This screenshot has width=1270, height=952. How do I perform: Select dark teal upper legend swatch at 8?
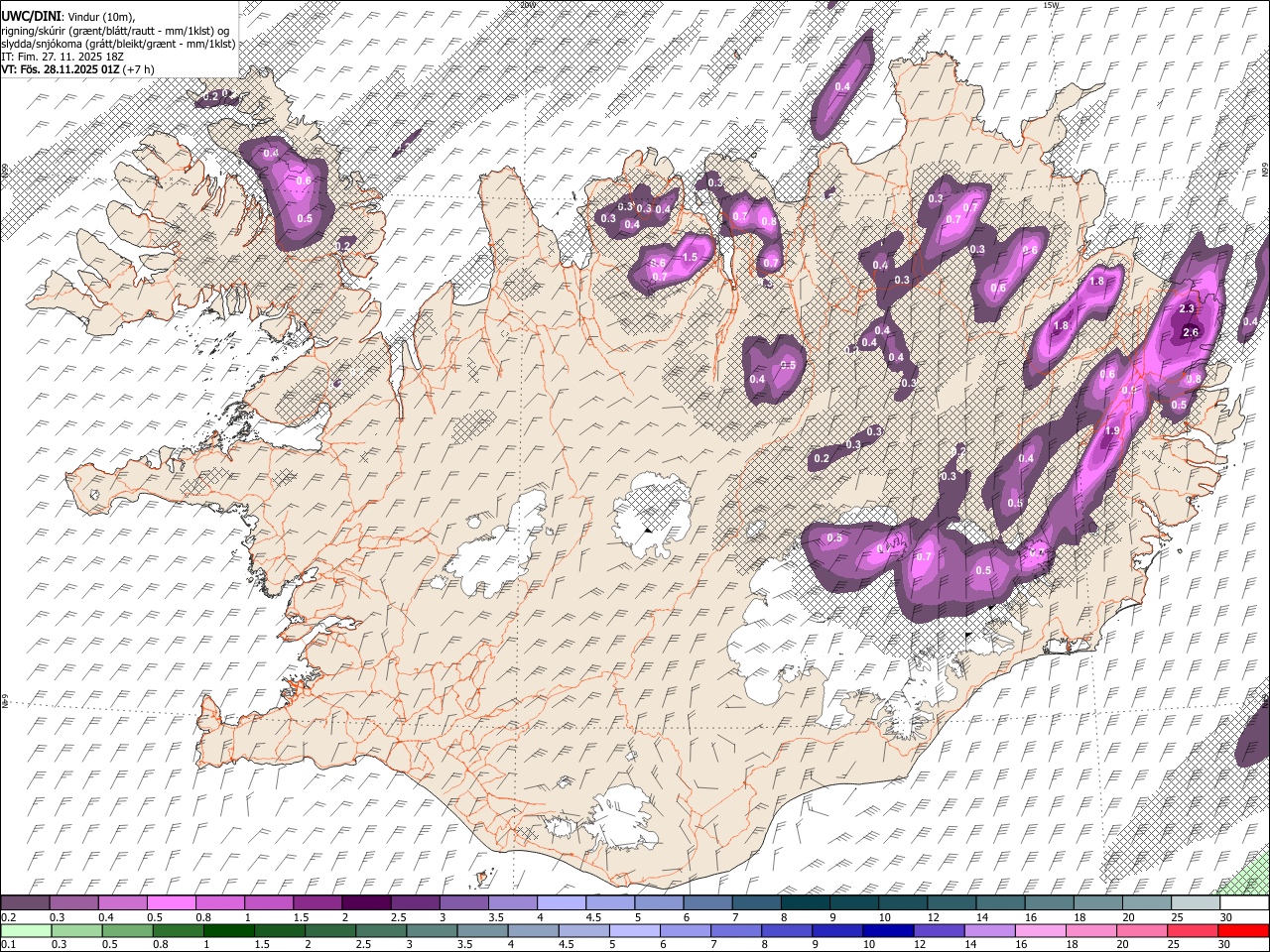pos(805,902)
